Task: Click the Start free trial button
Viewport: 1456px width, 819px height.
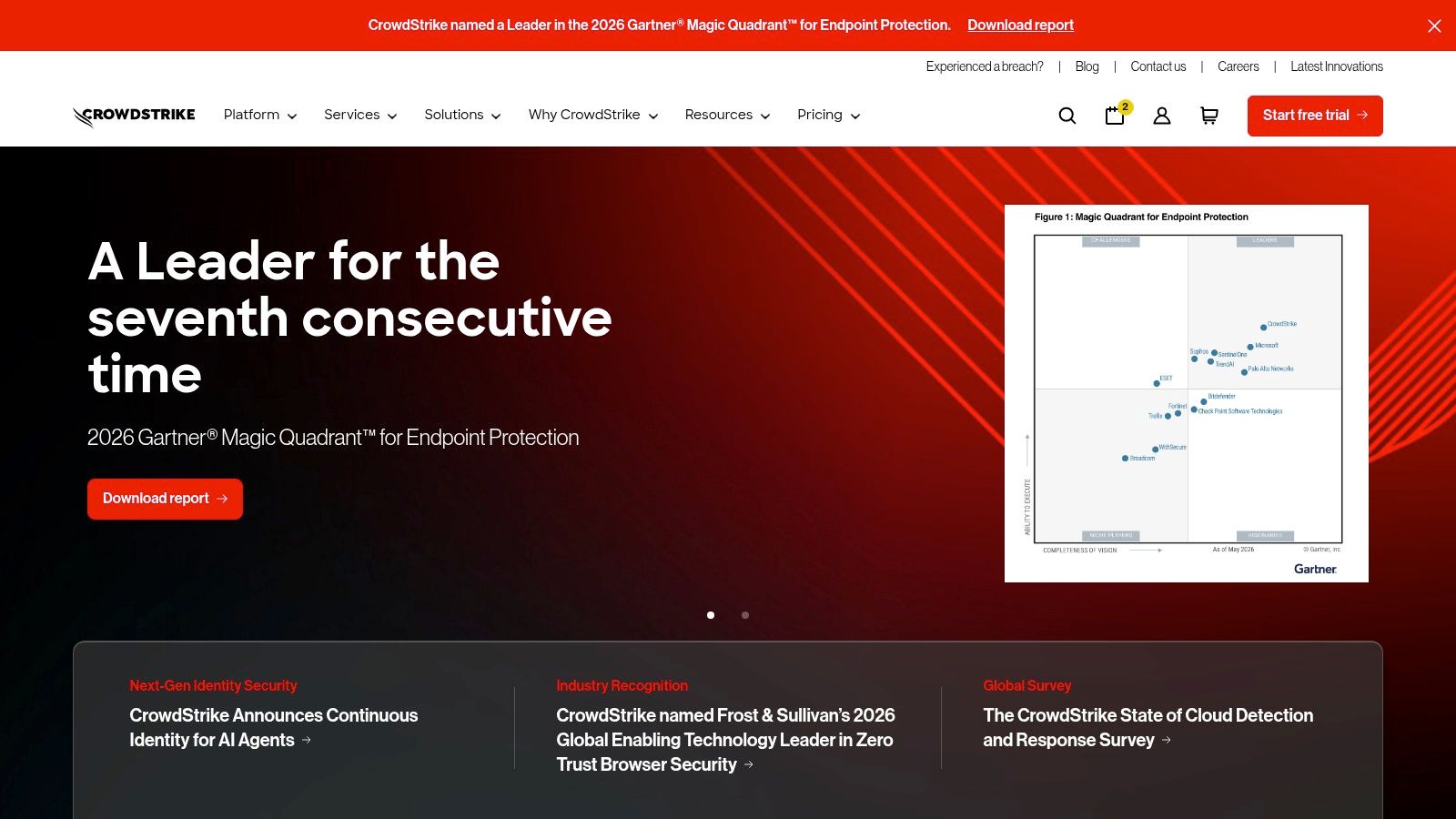Action: pos(1315,116)
